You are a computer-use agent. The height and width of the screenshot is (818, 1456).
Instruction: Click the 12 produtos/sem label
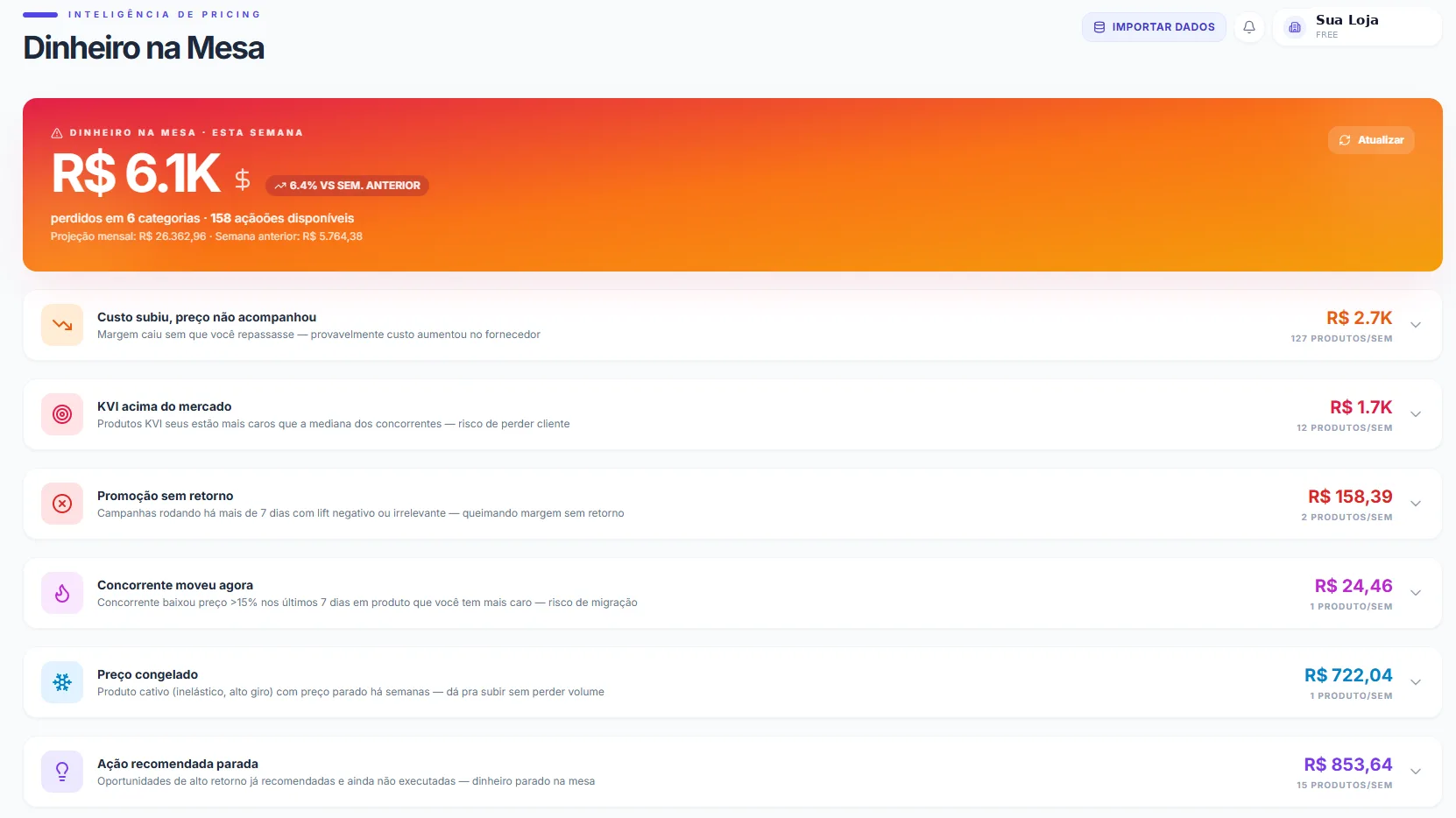[x=1344, y=428]
